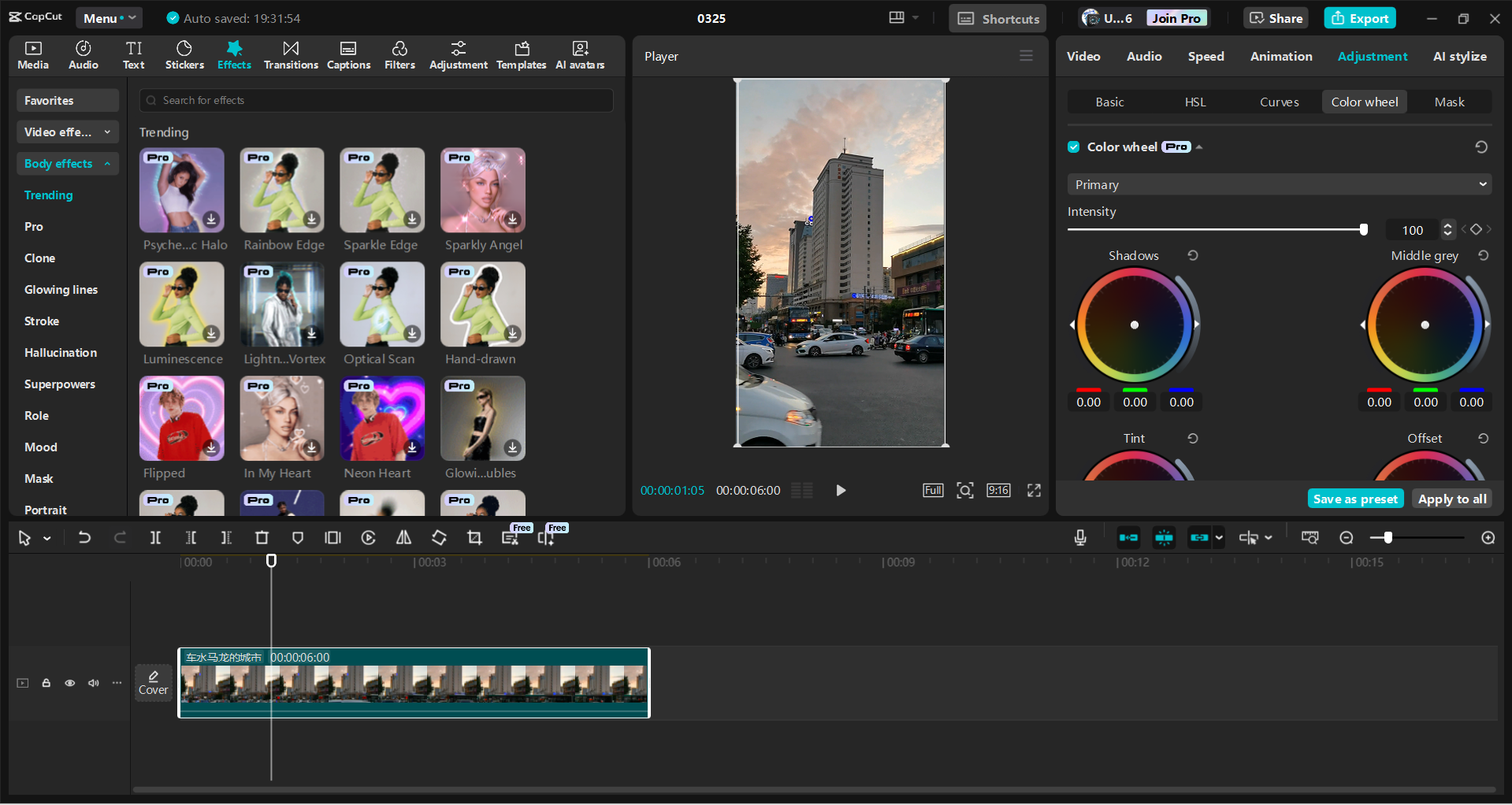The image size is (1512, 805).
Task: Open the Primary color wheel dropdown
Action: pos(1278,184)
